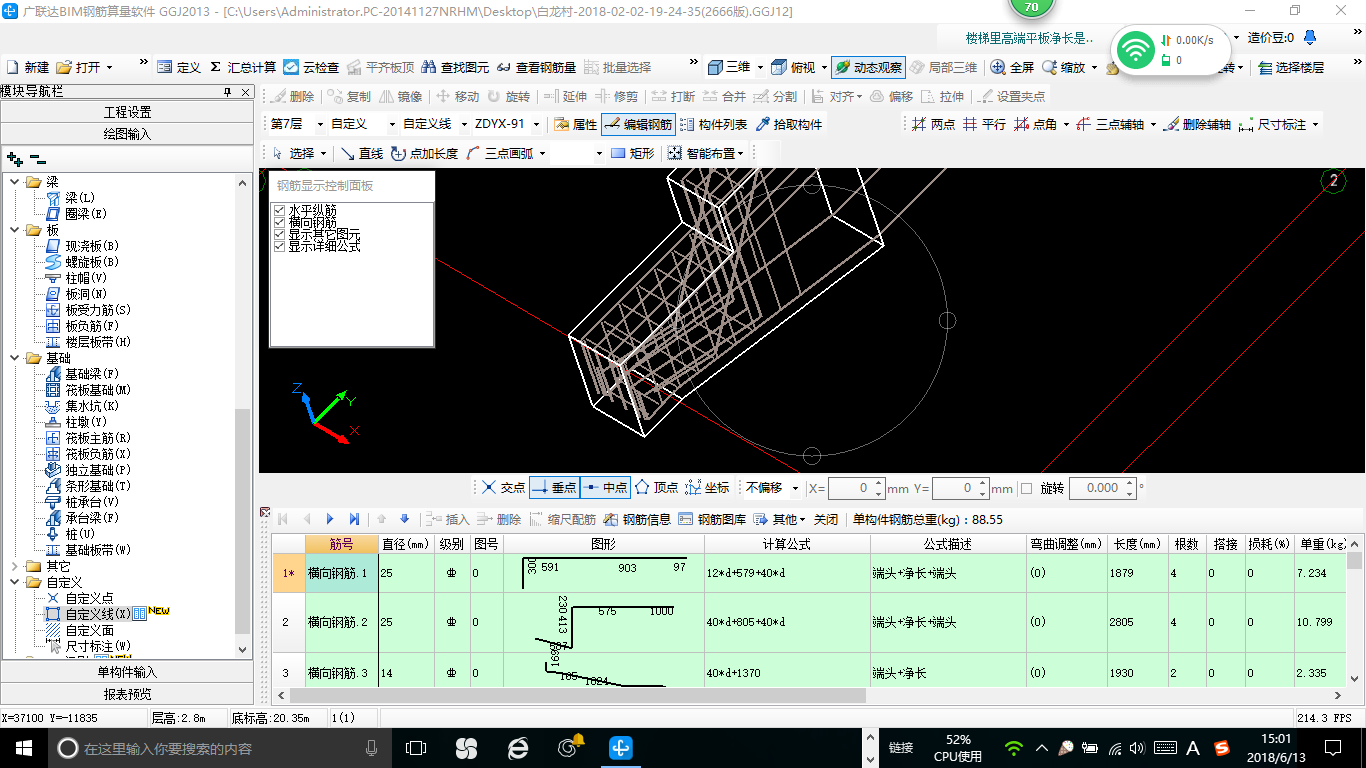Run 汇总计算 summary calculation
This screenshot has height=768, width=1366.
coord(242,67)
